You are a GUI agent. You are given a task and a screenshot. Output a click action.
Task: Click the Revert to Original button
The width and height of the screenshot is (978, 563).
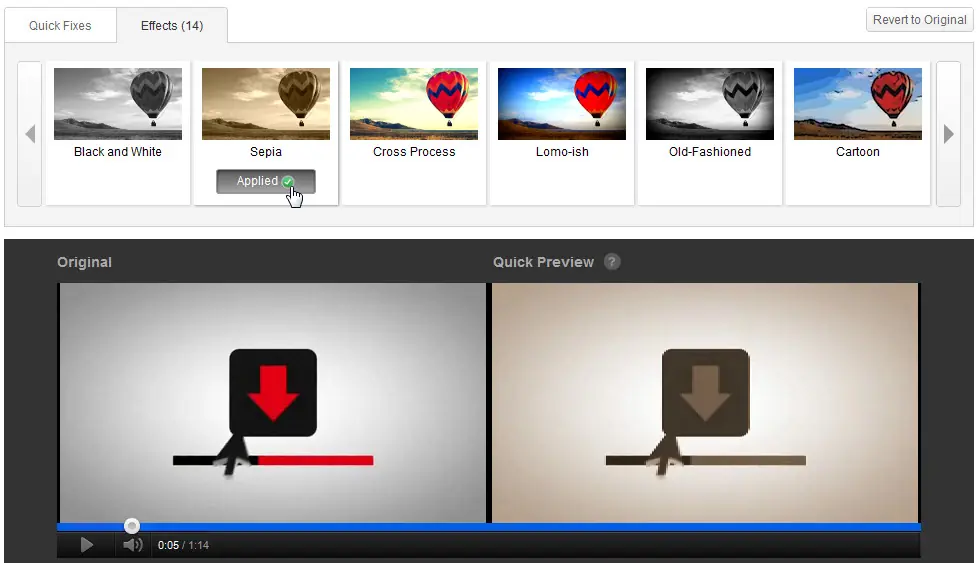pyautogui.click(x=919, y=20)
